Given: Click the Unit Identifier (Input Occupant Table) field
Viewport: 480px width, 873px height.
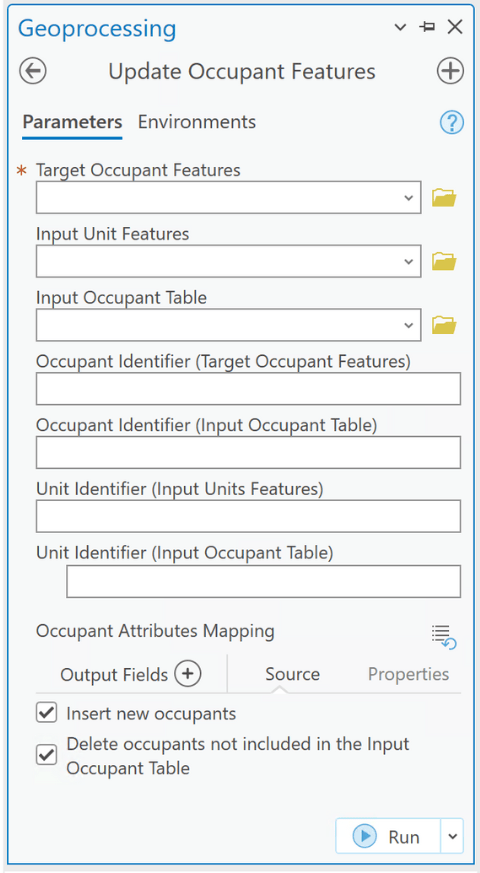Looking at the screenshot, I should pyautogui.click(x=263, y=582).
